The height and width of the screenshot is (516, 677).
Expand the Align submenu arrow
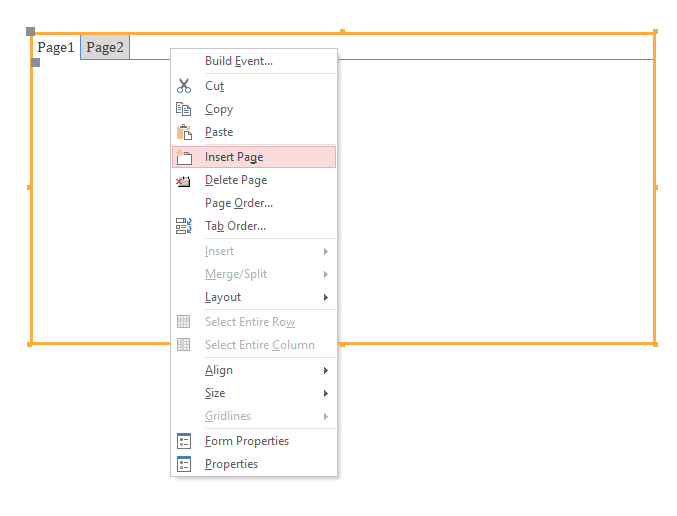coord(326,370)
